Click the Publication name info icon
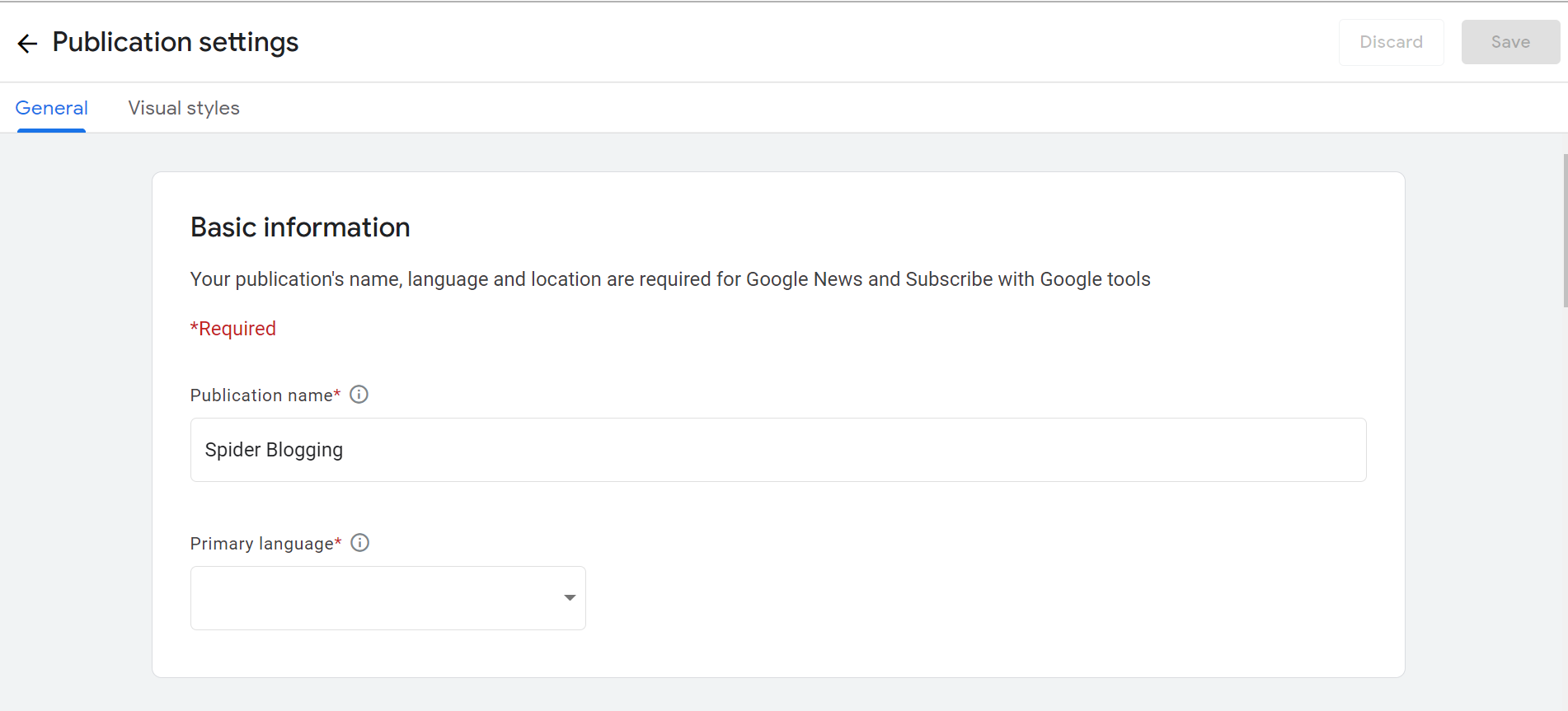 (359, 395)
